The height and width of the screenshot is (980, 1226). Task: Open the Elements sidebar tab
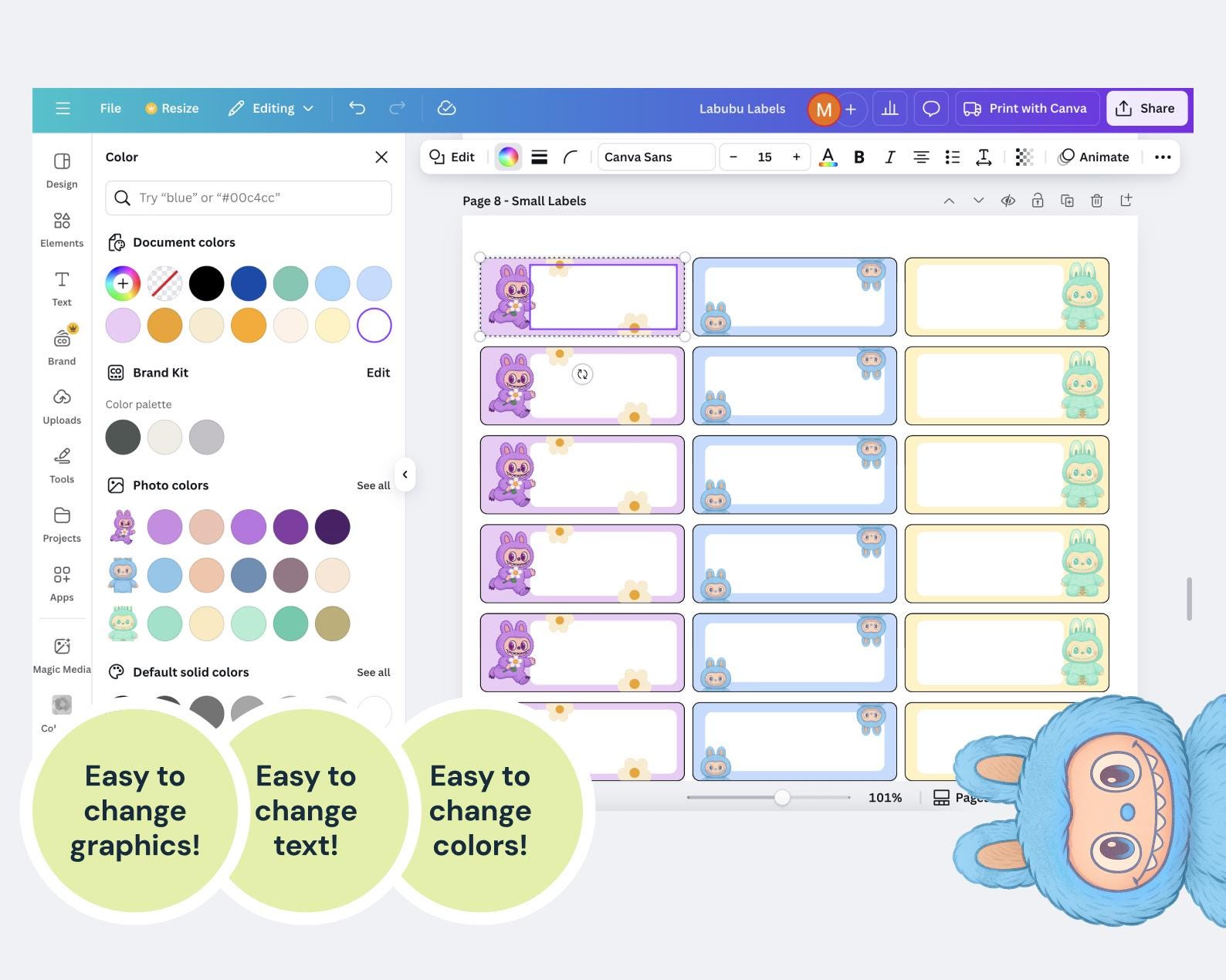click(62, 230)
